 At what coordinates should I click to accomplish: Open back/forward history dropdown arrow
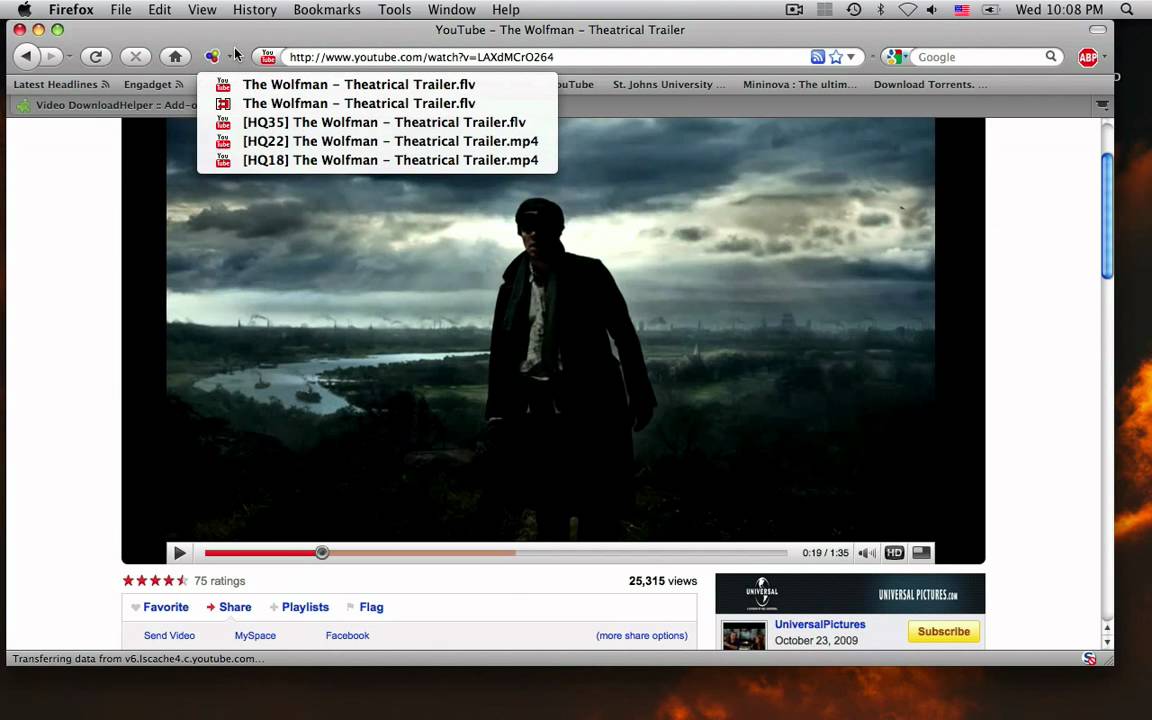[70, 57]
